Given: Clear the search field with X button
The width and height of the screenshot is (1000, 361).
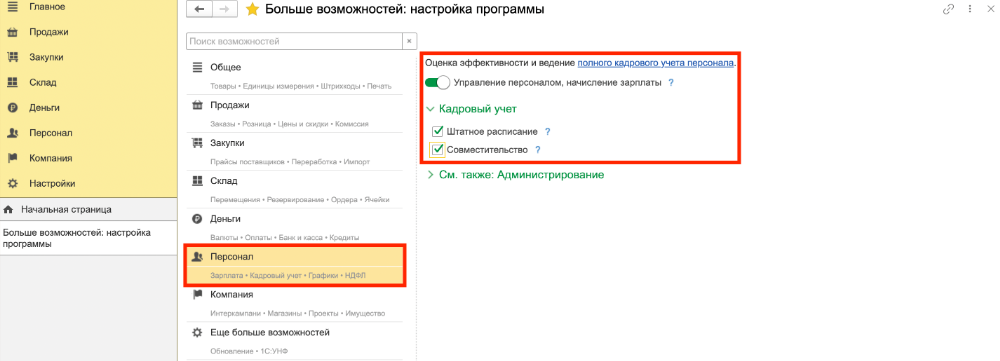Looking at the screenshot, I should point(409,41).
